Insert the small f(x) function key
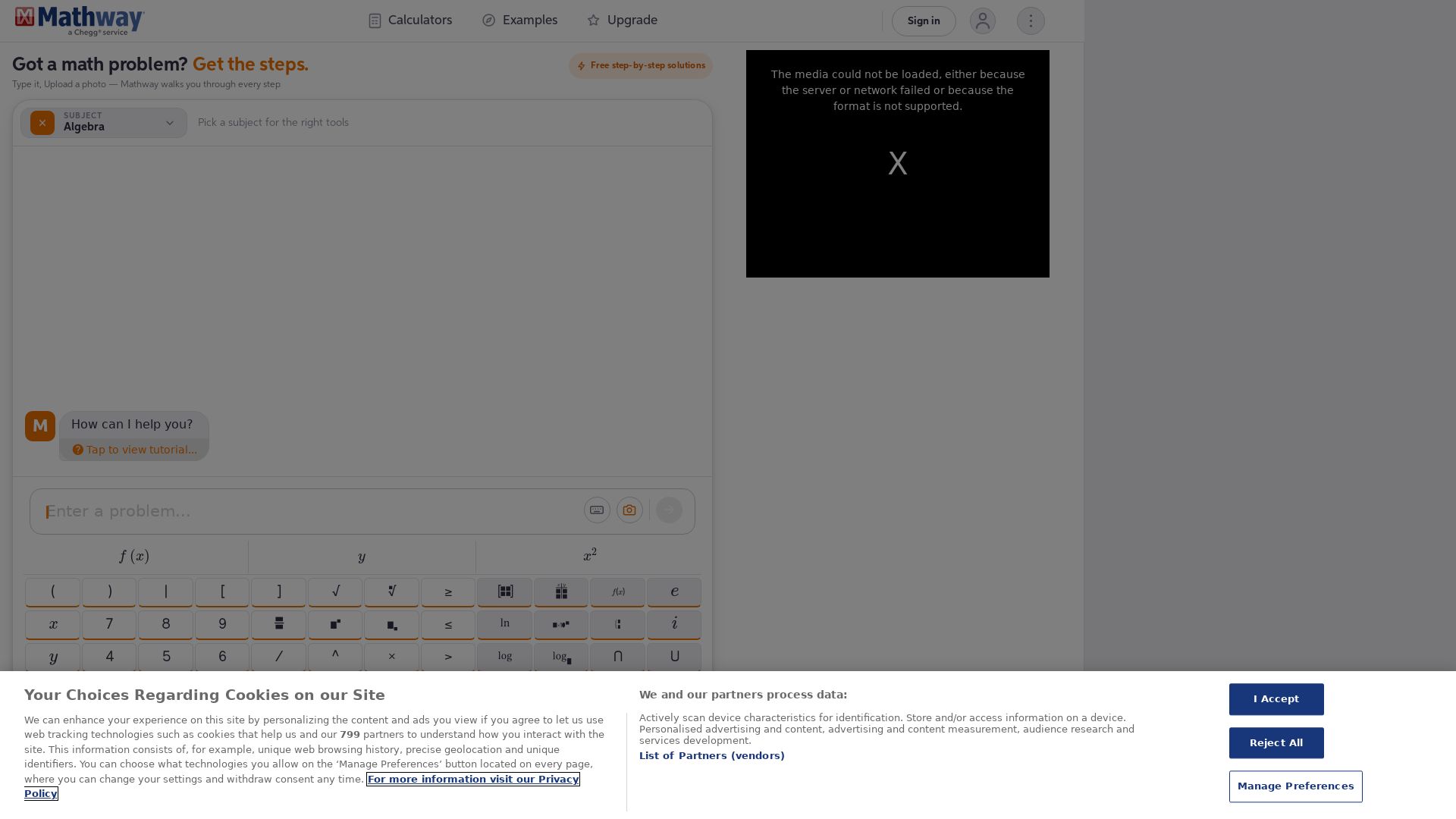This screenshot has height=819, width=1456. 617,591
